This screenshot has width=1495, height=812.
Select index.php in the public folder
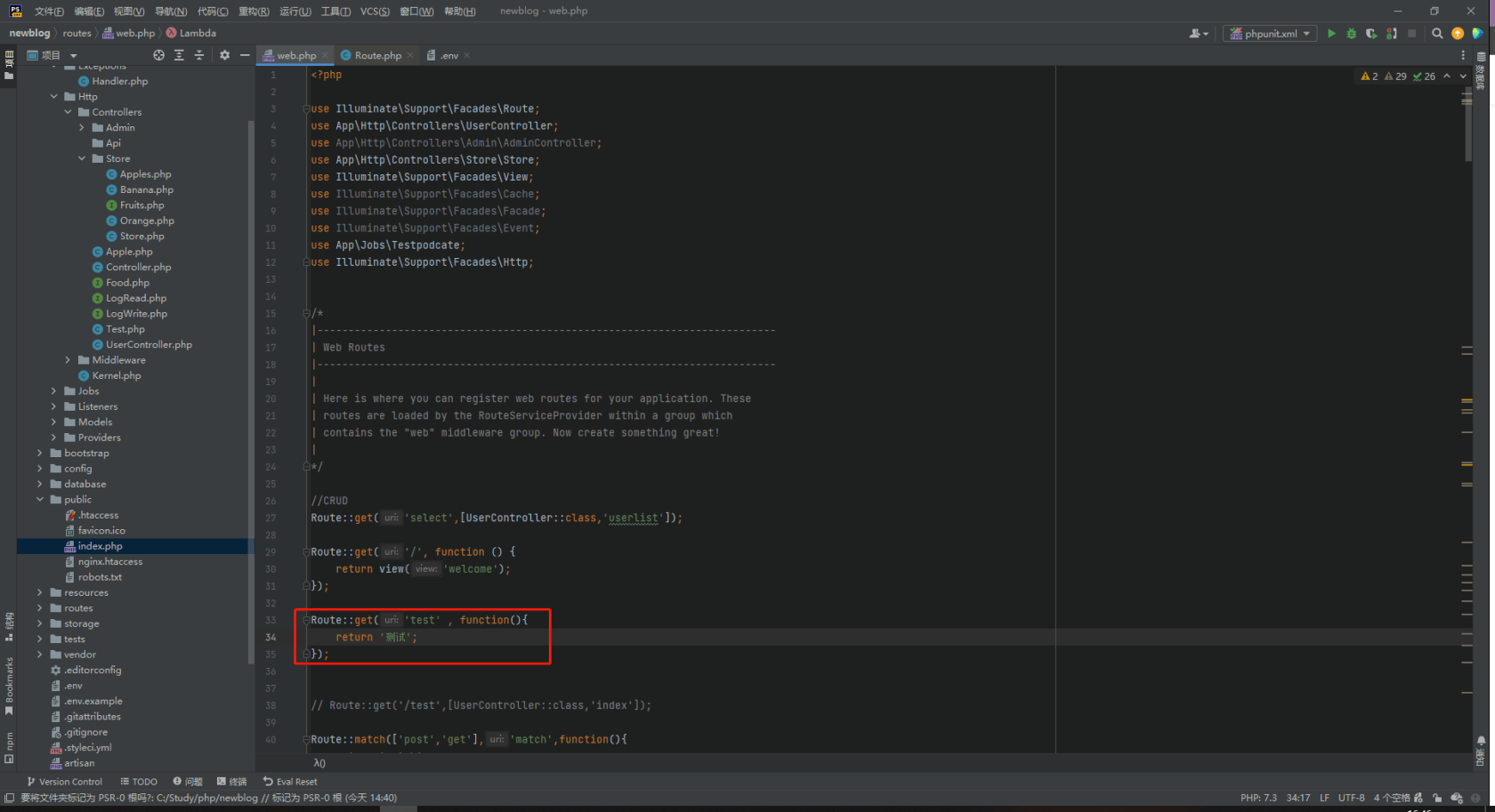(x=93, y=546)
